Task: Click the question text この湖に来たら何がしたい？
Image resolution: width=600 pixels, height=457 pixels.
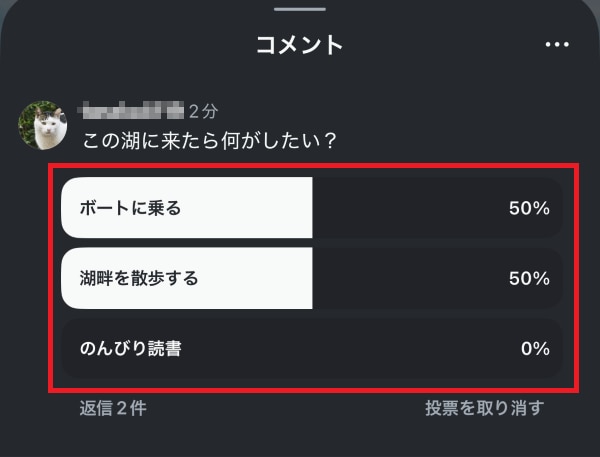Action: (208, 139)
